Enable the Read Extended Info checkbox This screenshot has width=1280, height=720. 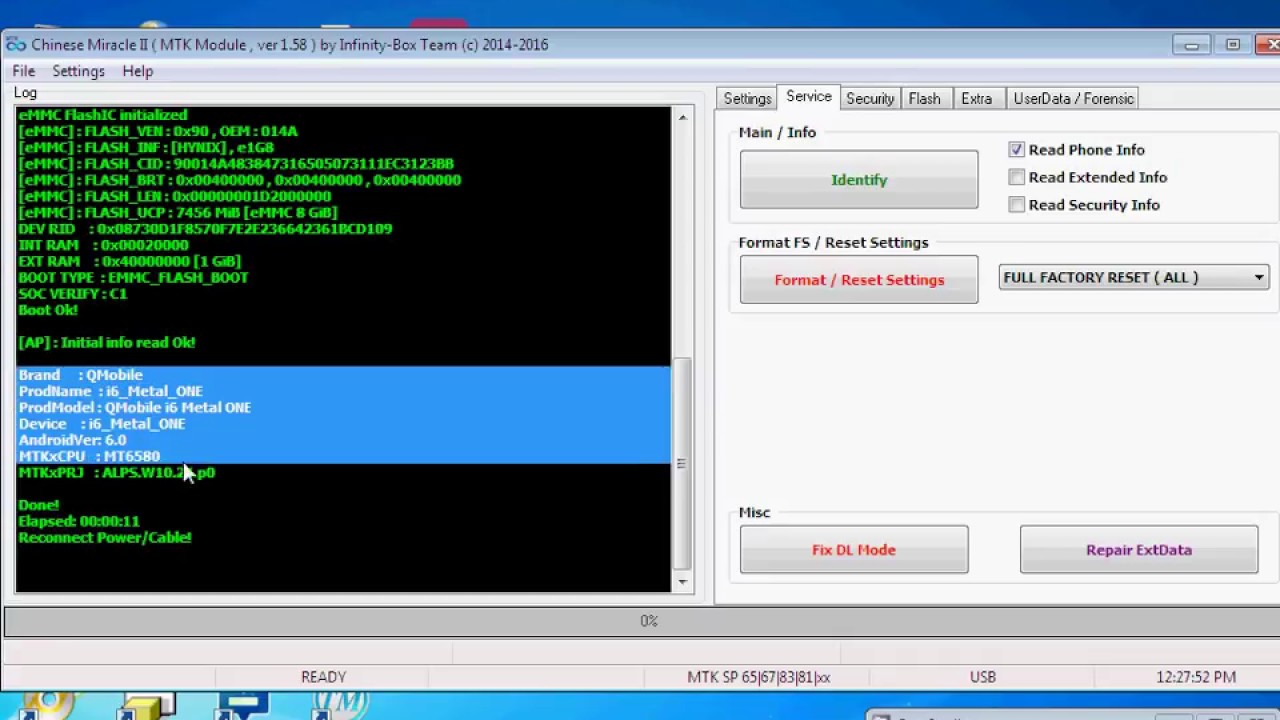point(1017,177)
